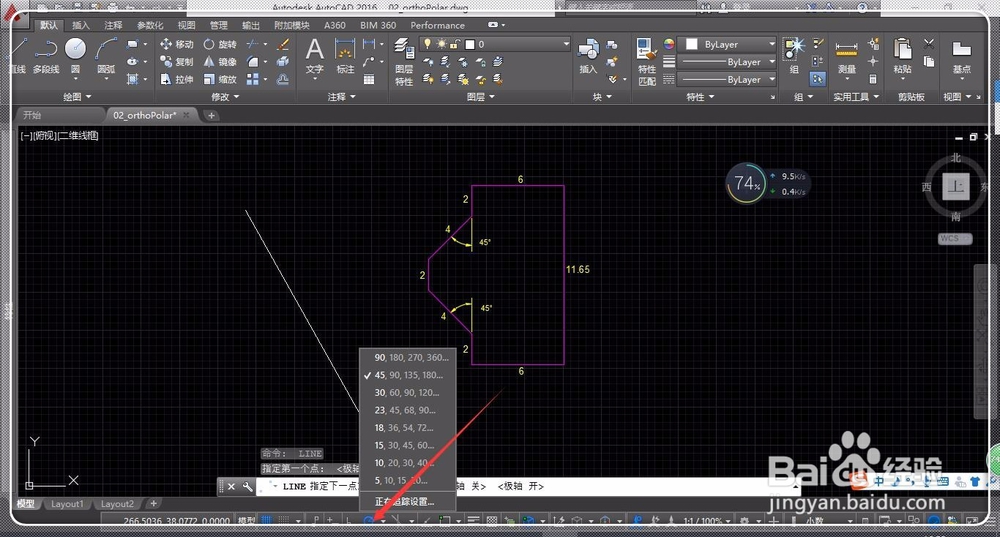Toggle layer freeze sun icon
This screenshot has width=1000, height=537.
pos(441,44)
